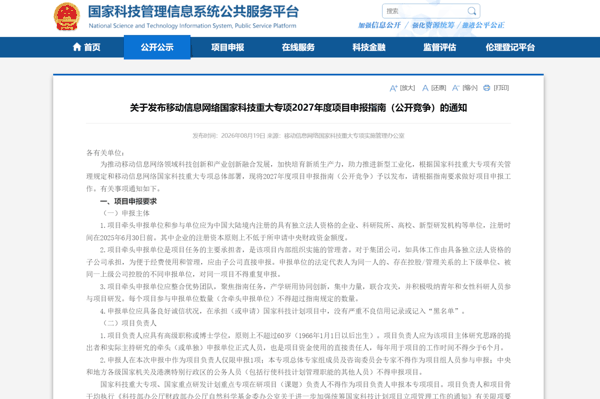Click the intro paragraph starting 为推动移动信息网络领域

pos(298,176)
